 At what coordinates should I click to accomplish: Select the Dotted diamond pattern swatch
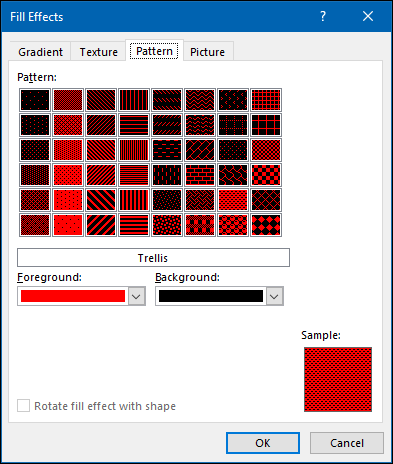[x=233, y=150]
